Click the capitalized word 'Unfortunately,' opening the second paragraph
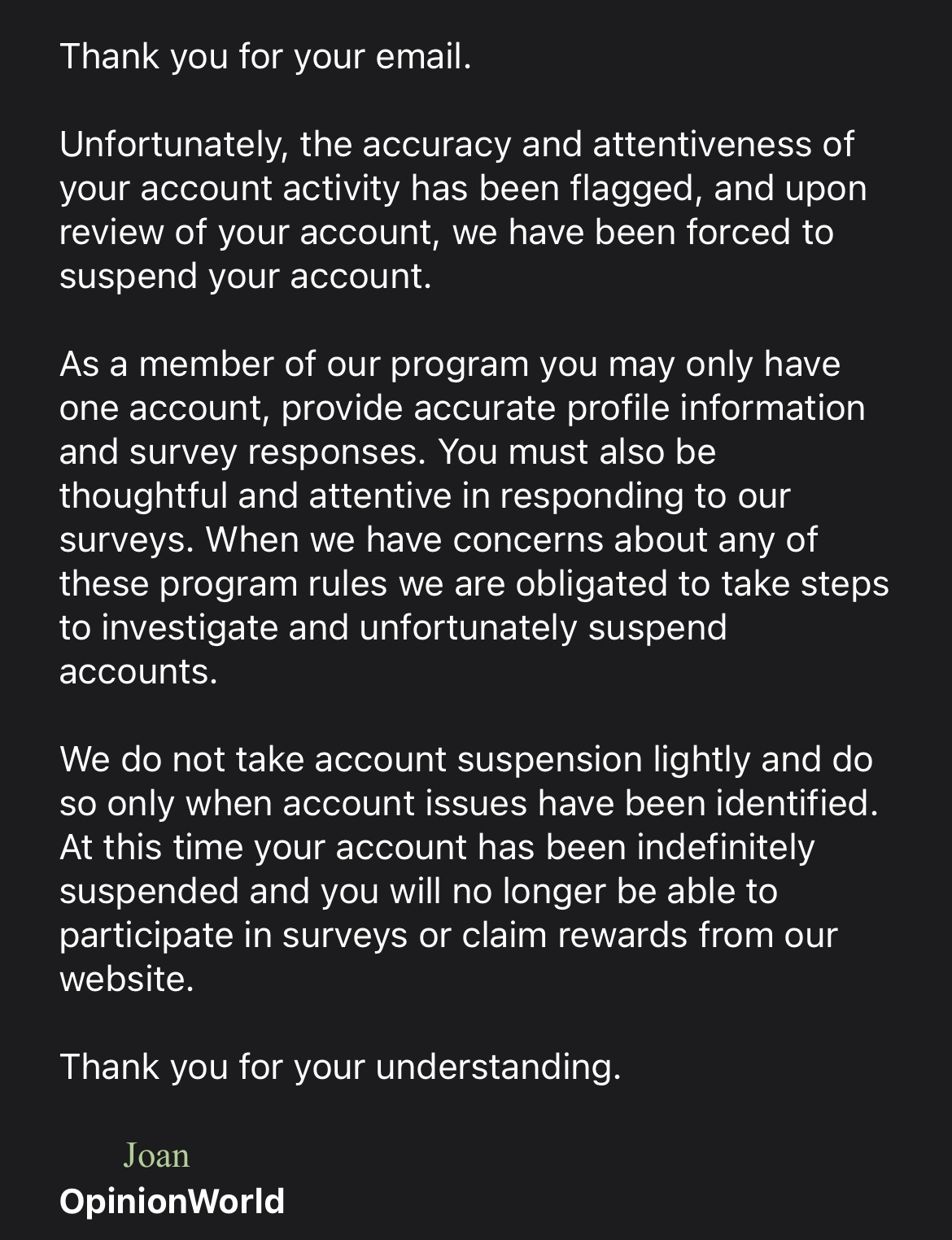The image size is (952, 1240). tap(174, 144)
